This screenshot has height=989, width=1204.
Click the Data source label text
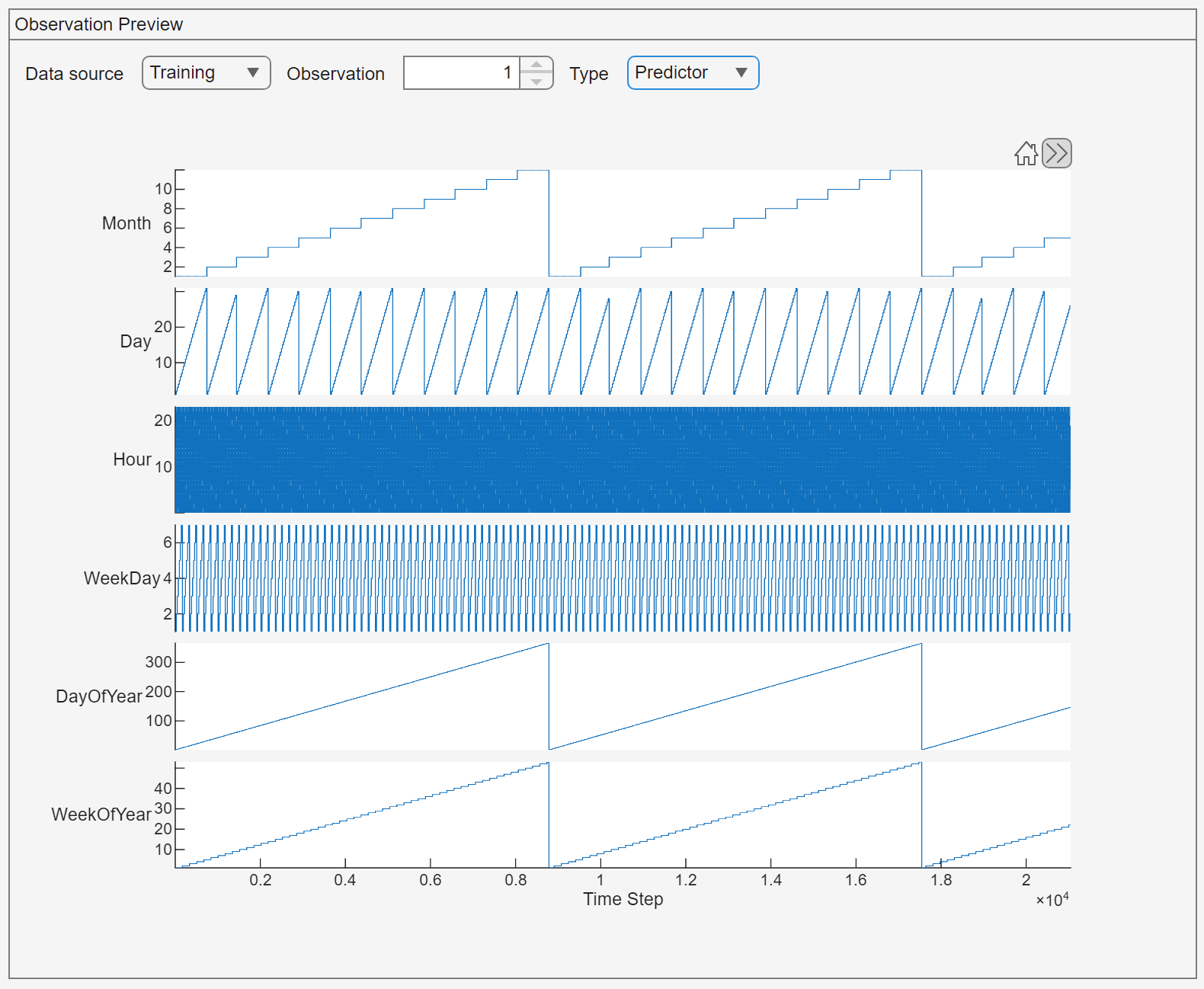coord(74,74)
